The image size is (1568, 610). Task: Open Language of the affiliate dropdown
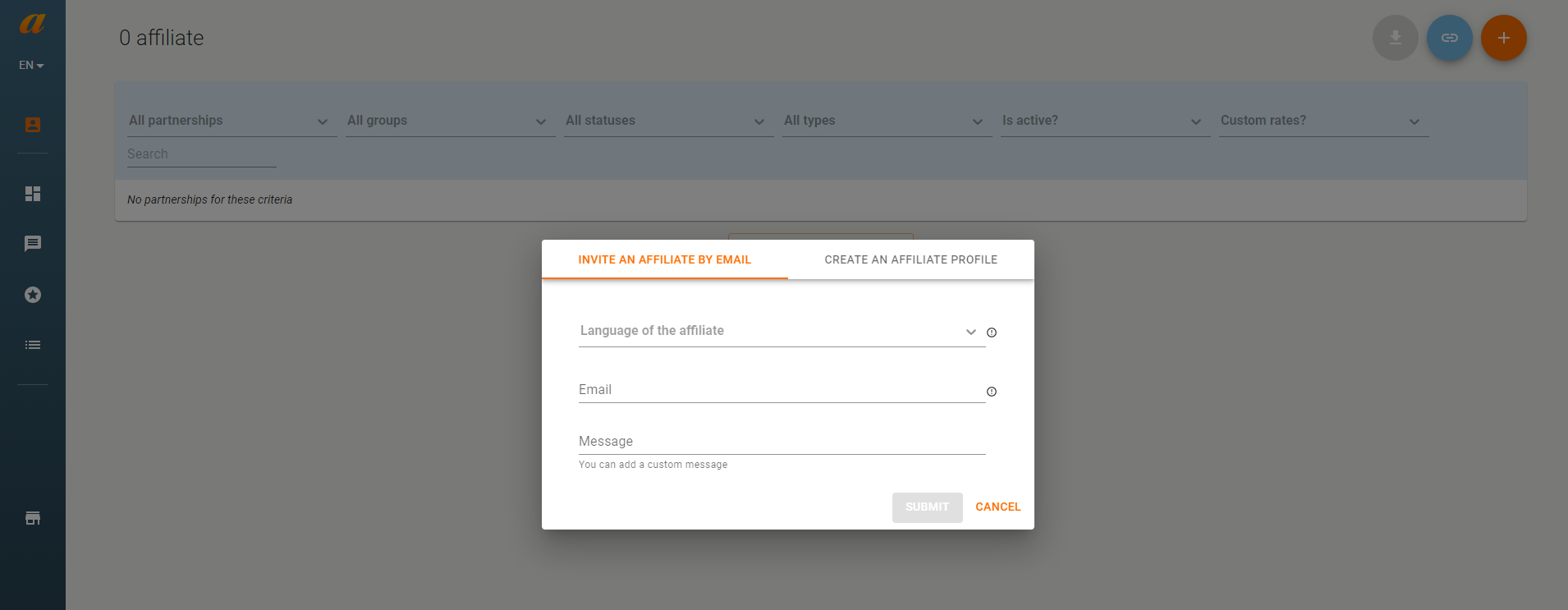coord(782,331)
